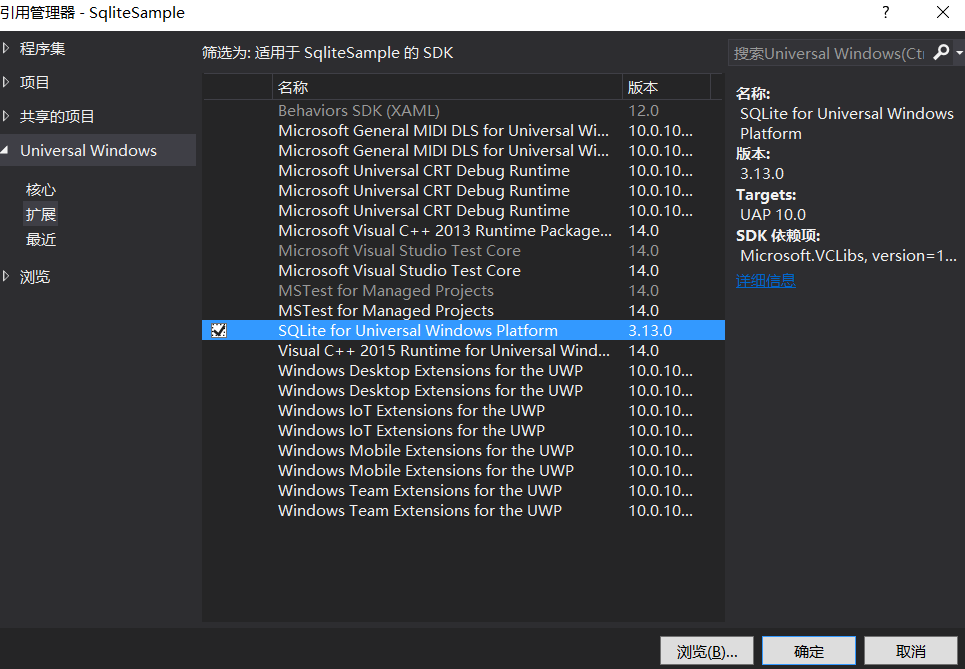Click version 3.13.0 in the list
This screenshot has height=669, width=965.
tap(650, 330)
